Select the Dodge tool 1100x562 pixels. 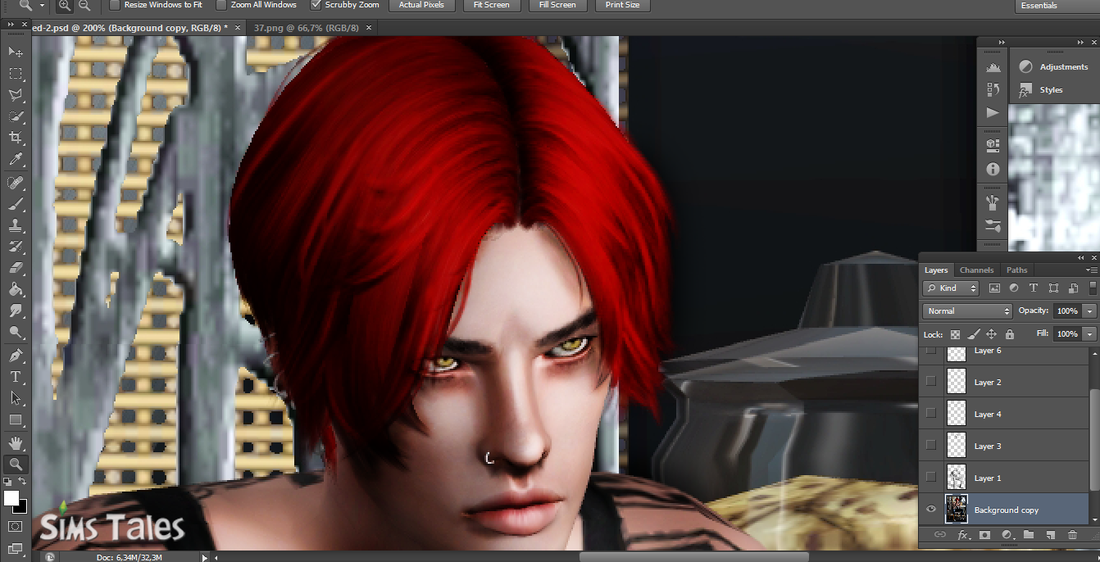tap(15, 333)
